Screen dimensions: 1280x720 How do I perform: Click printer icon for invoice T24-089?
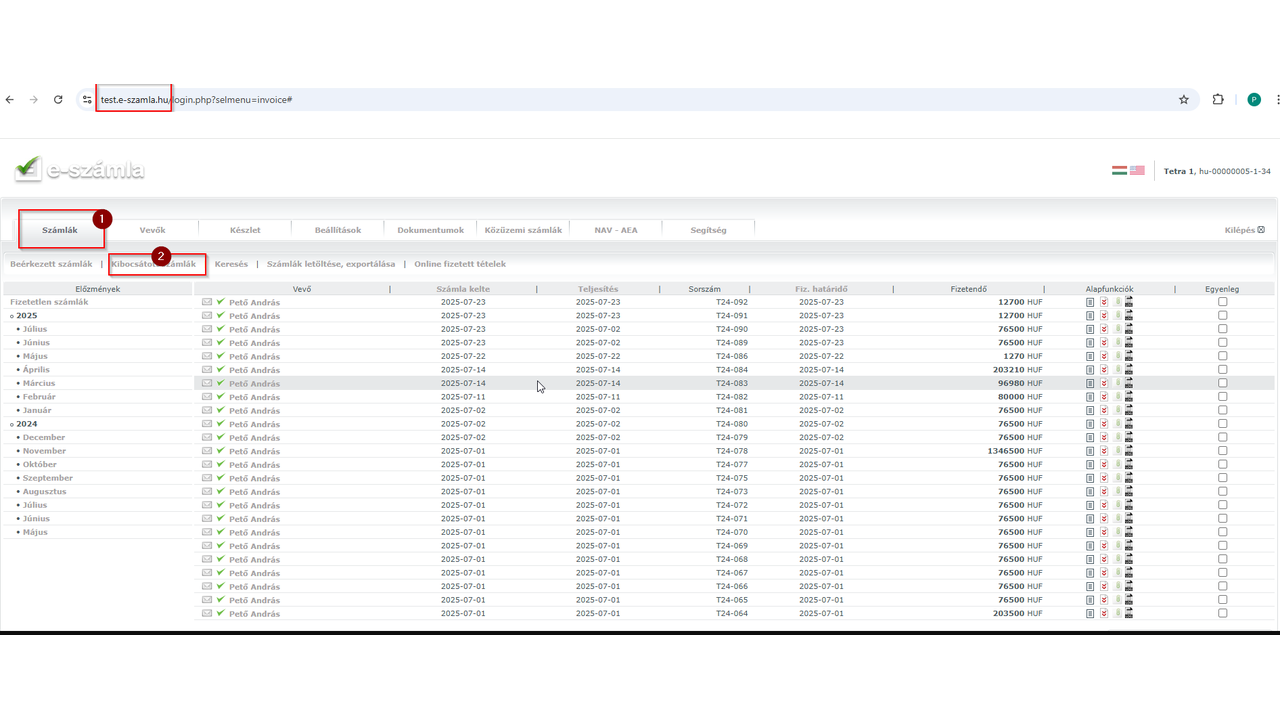click(1129, 342)
